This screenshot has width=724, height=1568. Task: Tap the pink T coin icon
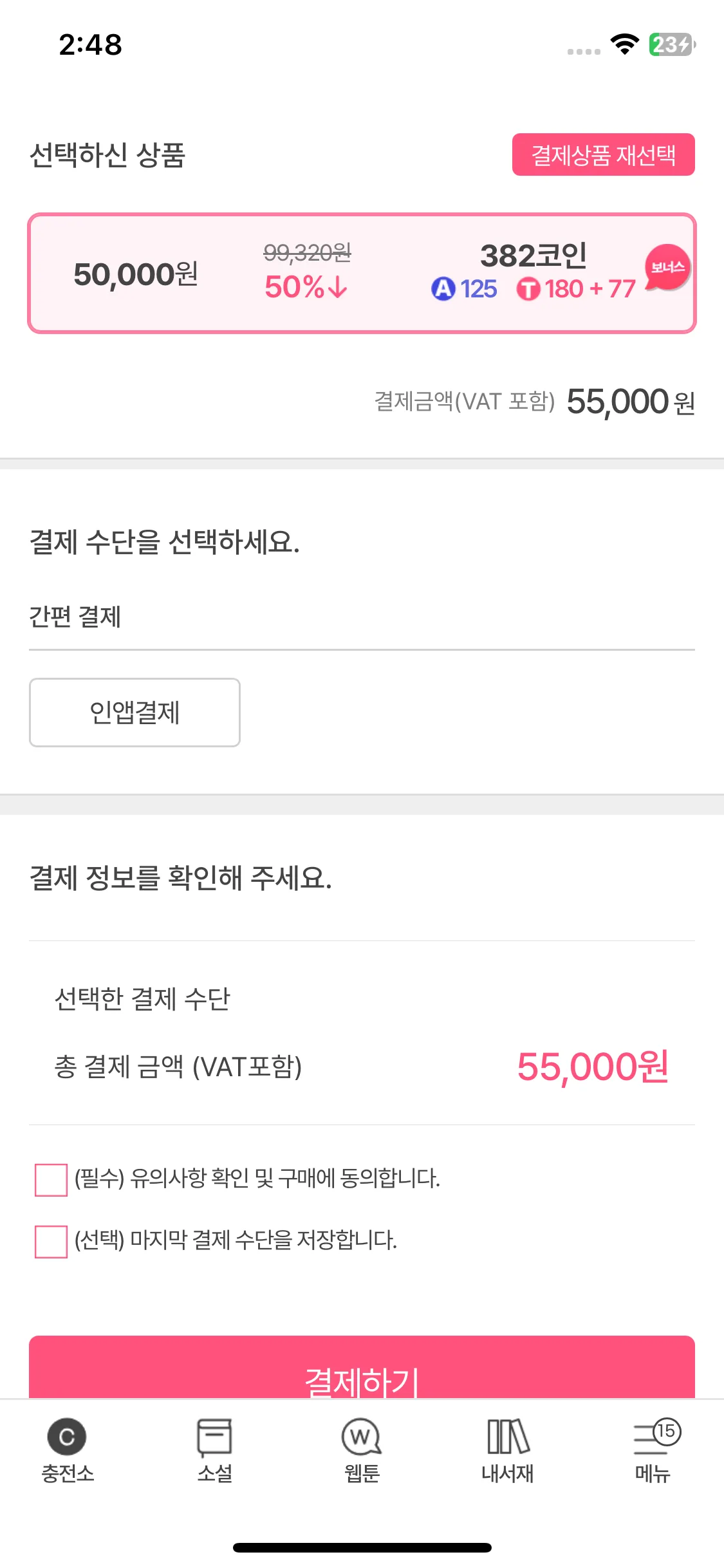pos(528,288)
